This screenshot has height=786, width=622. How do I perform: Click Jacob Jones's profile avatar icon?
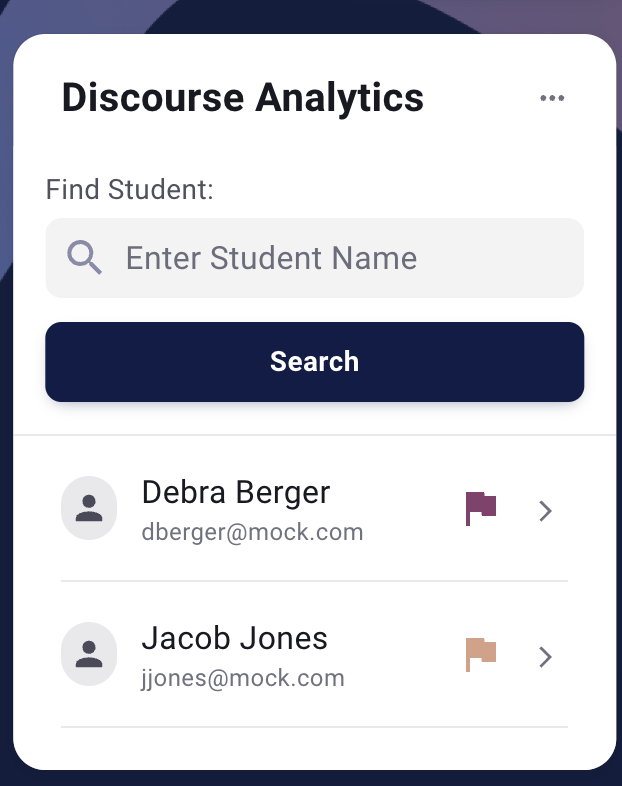[89, 654]
